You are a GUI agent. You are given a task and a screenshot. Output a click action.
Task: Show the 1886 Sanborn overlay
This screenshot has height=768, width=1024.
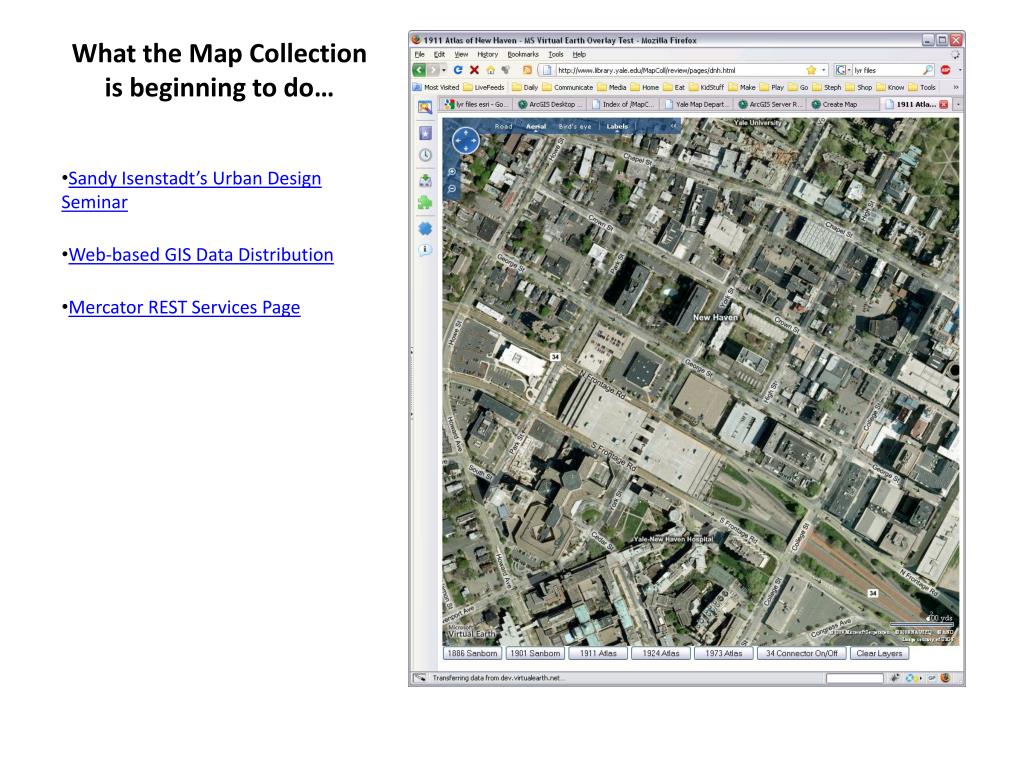472,653
